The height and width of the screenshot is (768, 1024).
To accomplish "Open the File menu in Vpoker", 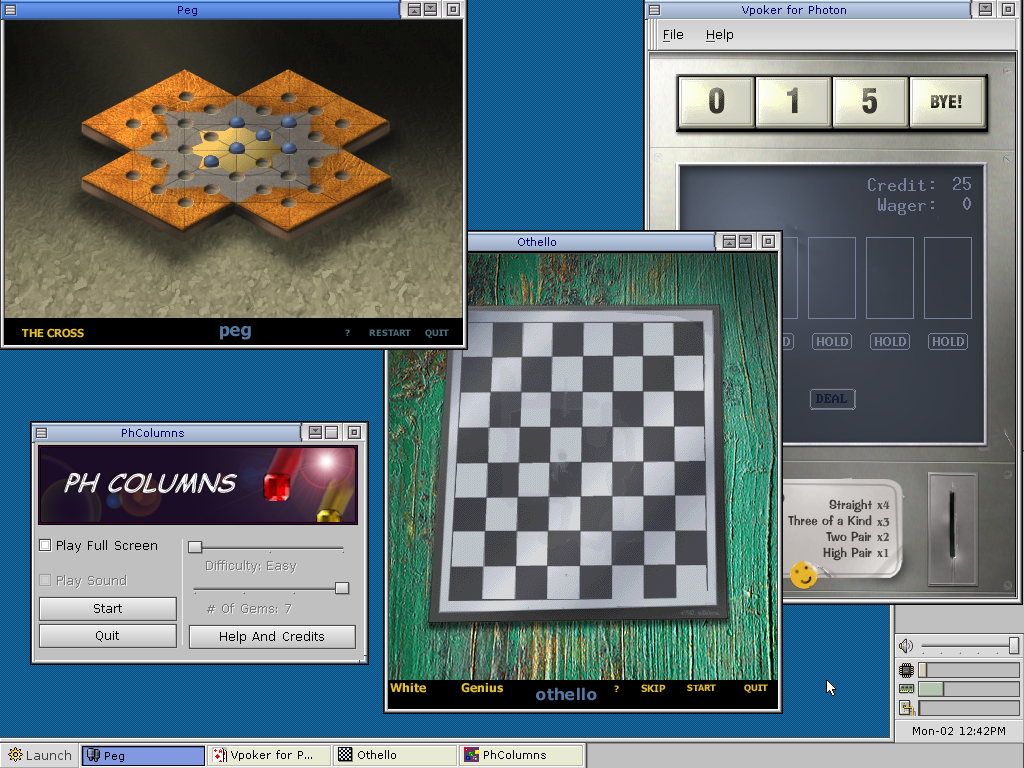I will pyautogui.click(x=673, y=34).
